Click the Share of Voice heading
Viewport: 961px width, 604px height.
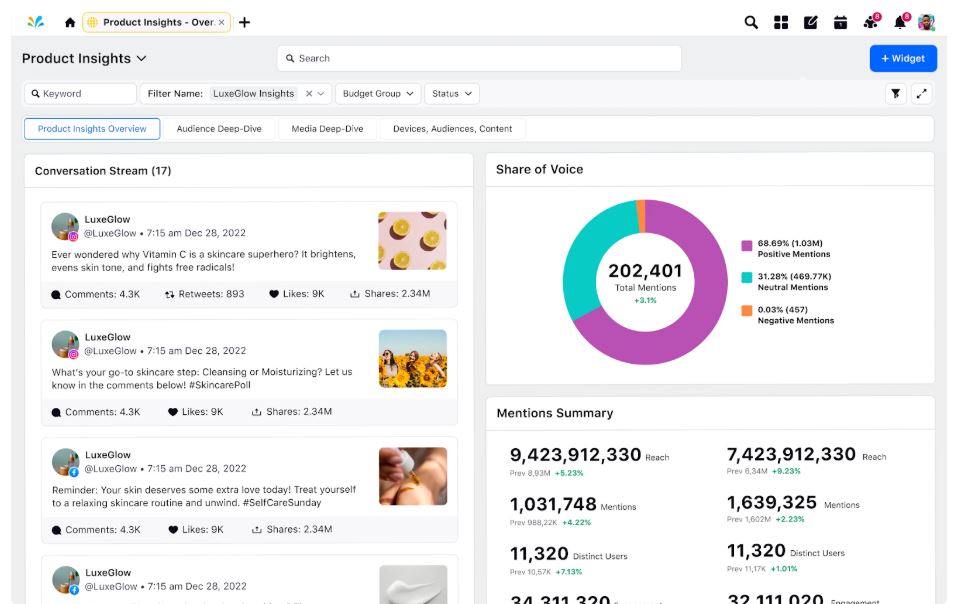(x=539, y=170)
